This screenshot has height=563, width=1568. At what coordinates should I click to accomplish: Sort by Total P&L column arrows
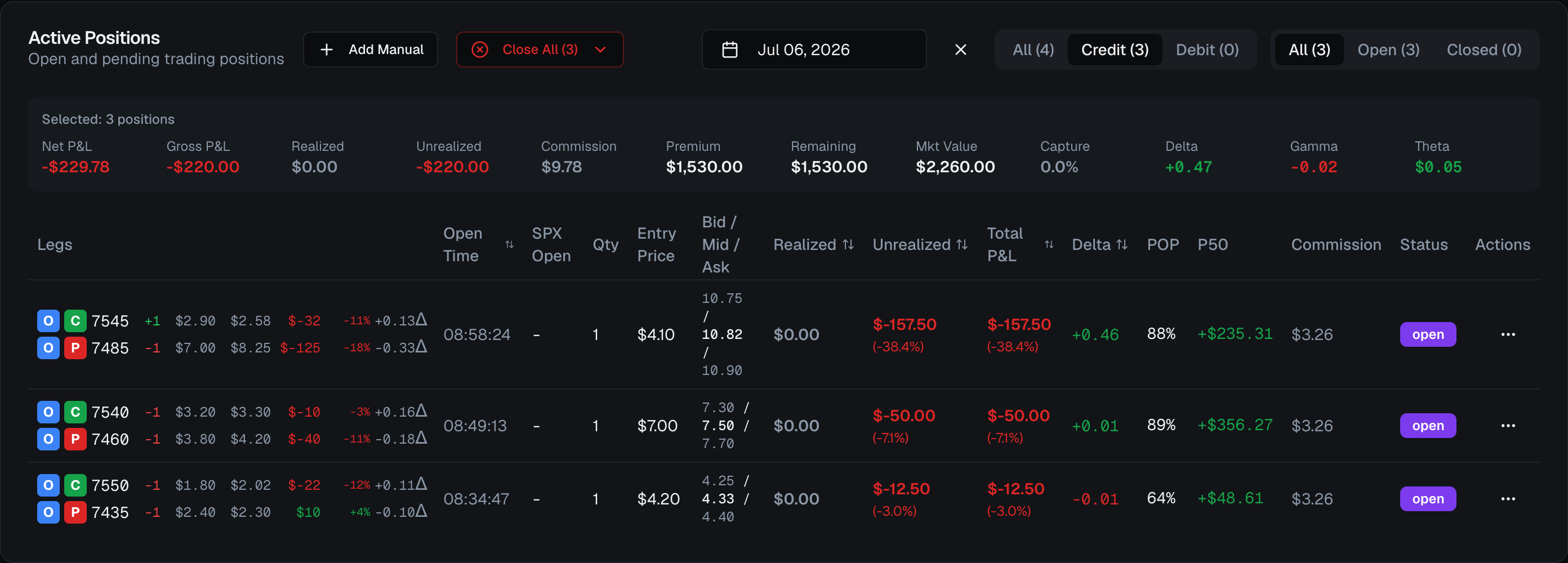1049,245
